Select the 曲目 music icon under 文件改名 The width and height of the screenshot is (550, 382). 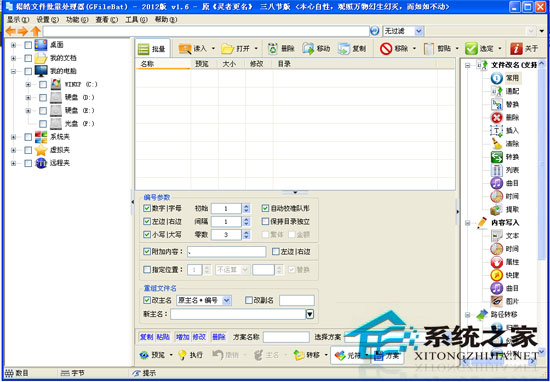[x=496, y=183]
